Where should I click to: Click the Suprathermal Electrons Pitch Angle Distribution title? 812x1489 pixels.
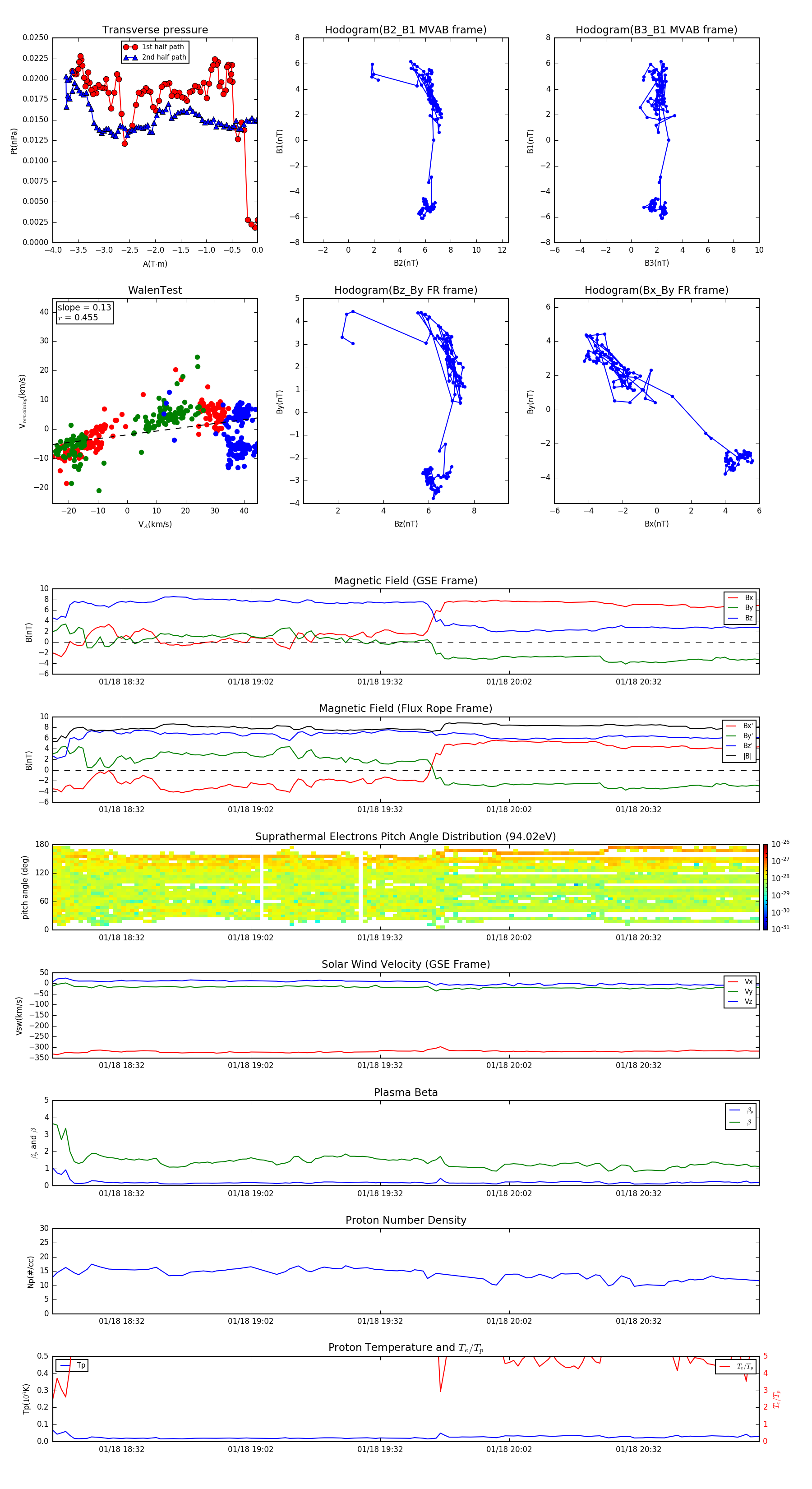(x=406, y=837)
